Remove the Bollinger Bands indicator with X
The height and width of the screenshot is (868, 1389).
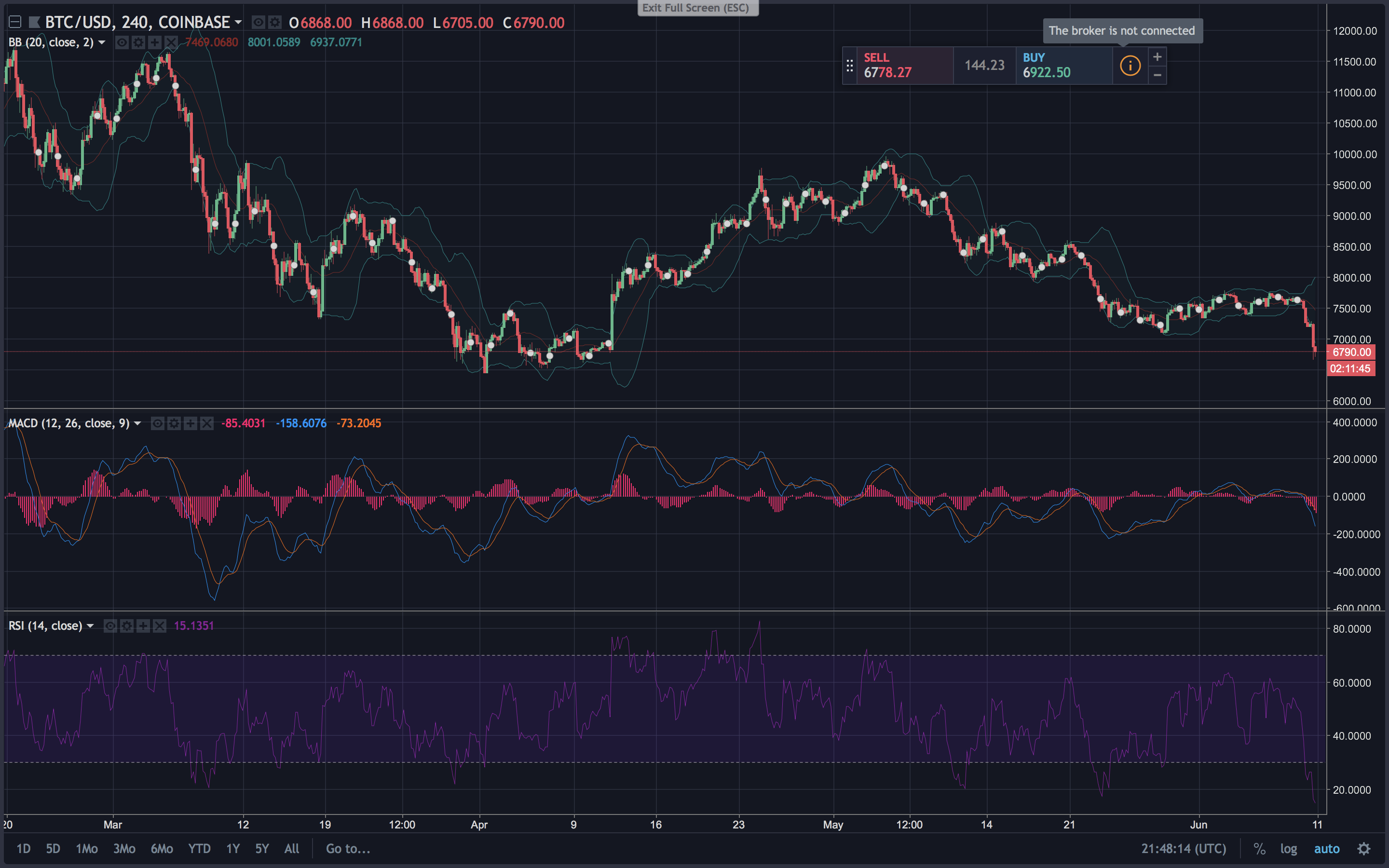click(x=171, y=42)
